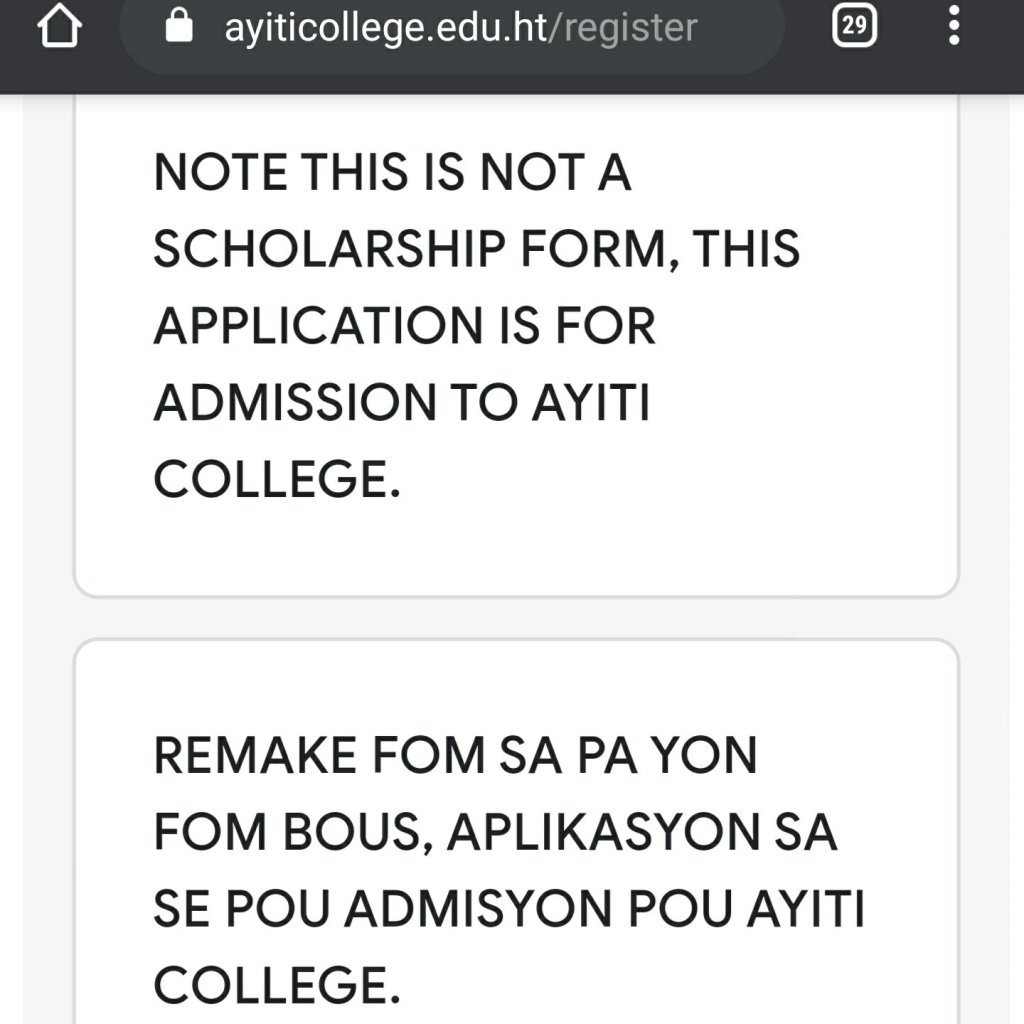1024x1024 pixels.
Task: Click the line "ADMISSION TO AYITI"
Action: point(402,402)
